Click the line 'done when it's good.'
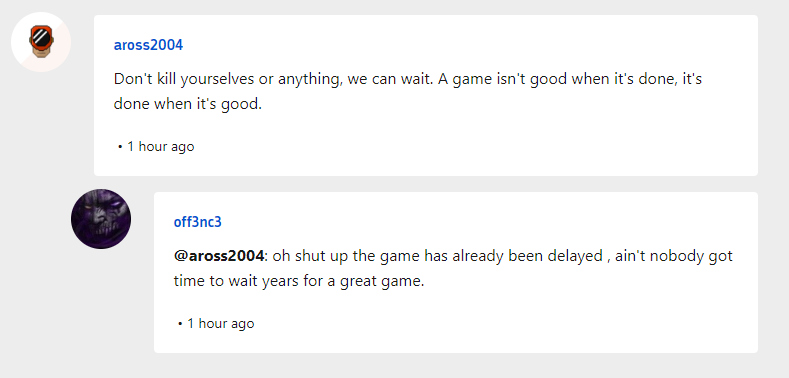This screenshot has height=378, width=789. pyautogui.click(x=188, y=105)
